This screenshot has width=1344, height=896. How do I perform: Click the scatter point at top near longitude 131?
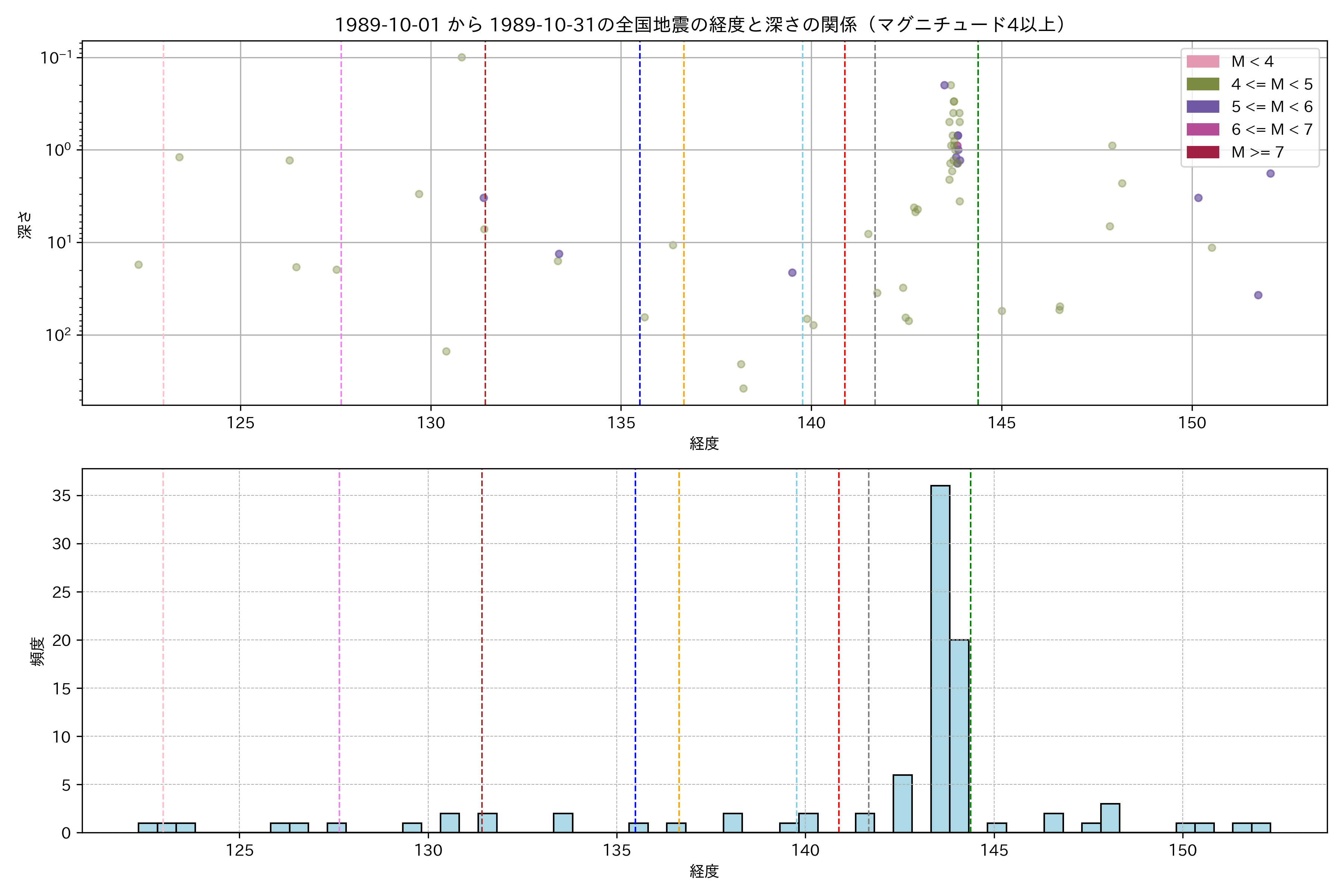(462, 57)
